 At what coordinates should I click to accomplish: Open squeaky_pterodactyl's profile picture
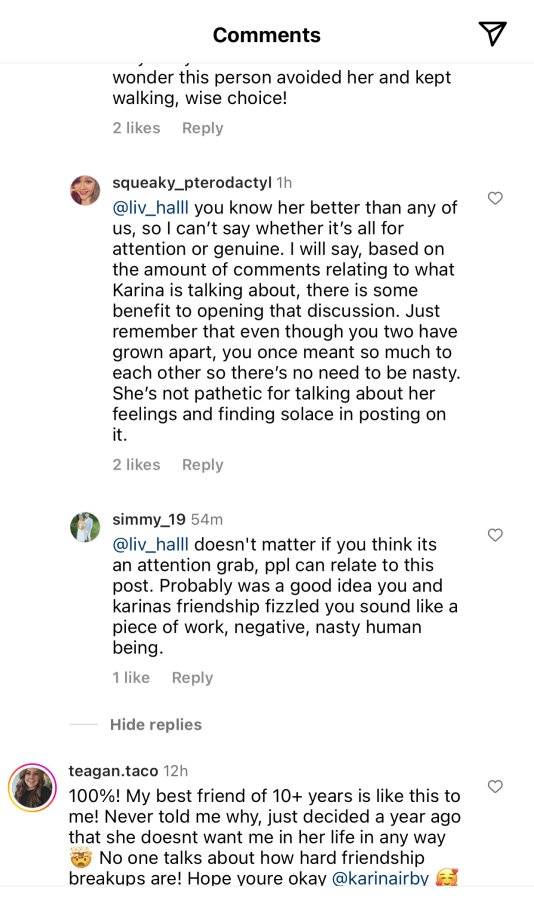point(85,190)
